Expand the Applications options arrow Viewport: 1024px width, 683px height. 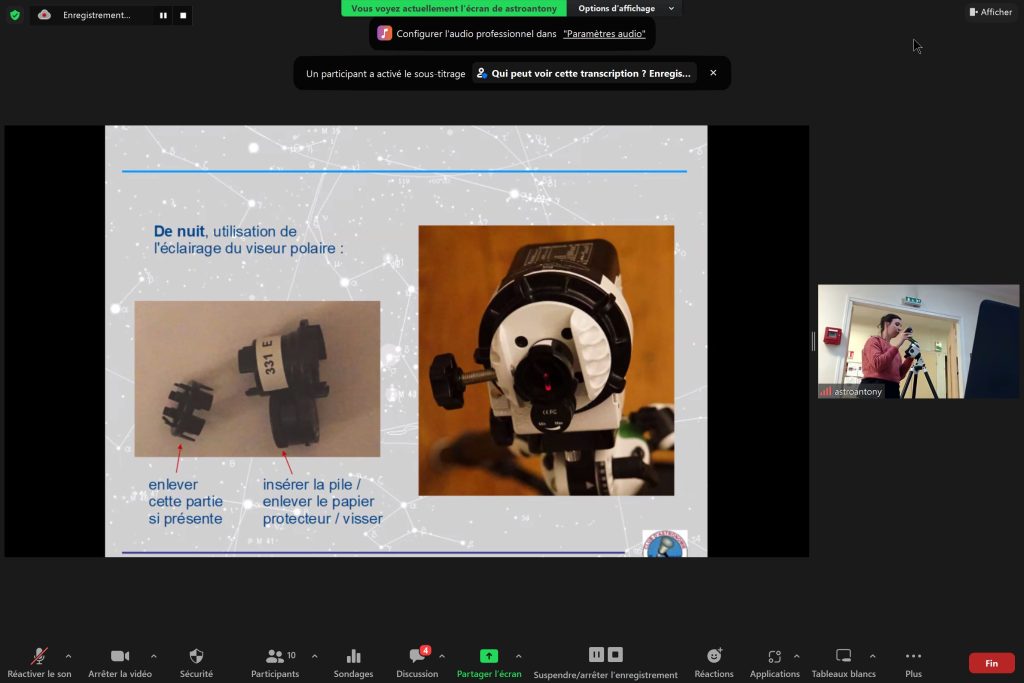click(797, 656)
